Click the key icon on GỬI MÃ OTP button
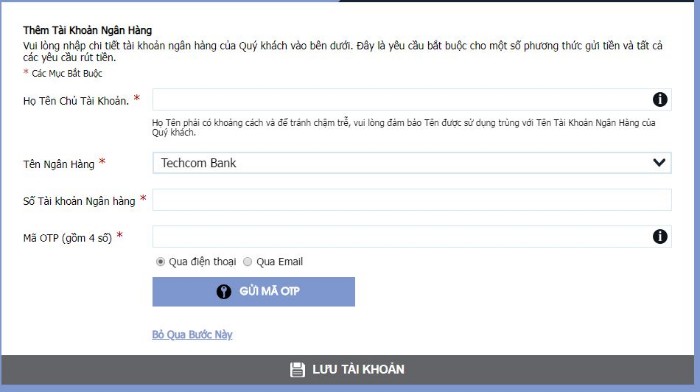Image resolution: width=700 pixels, height=392 pixels. pos(224,292)
